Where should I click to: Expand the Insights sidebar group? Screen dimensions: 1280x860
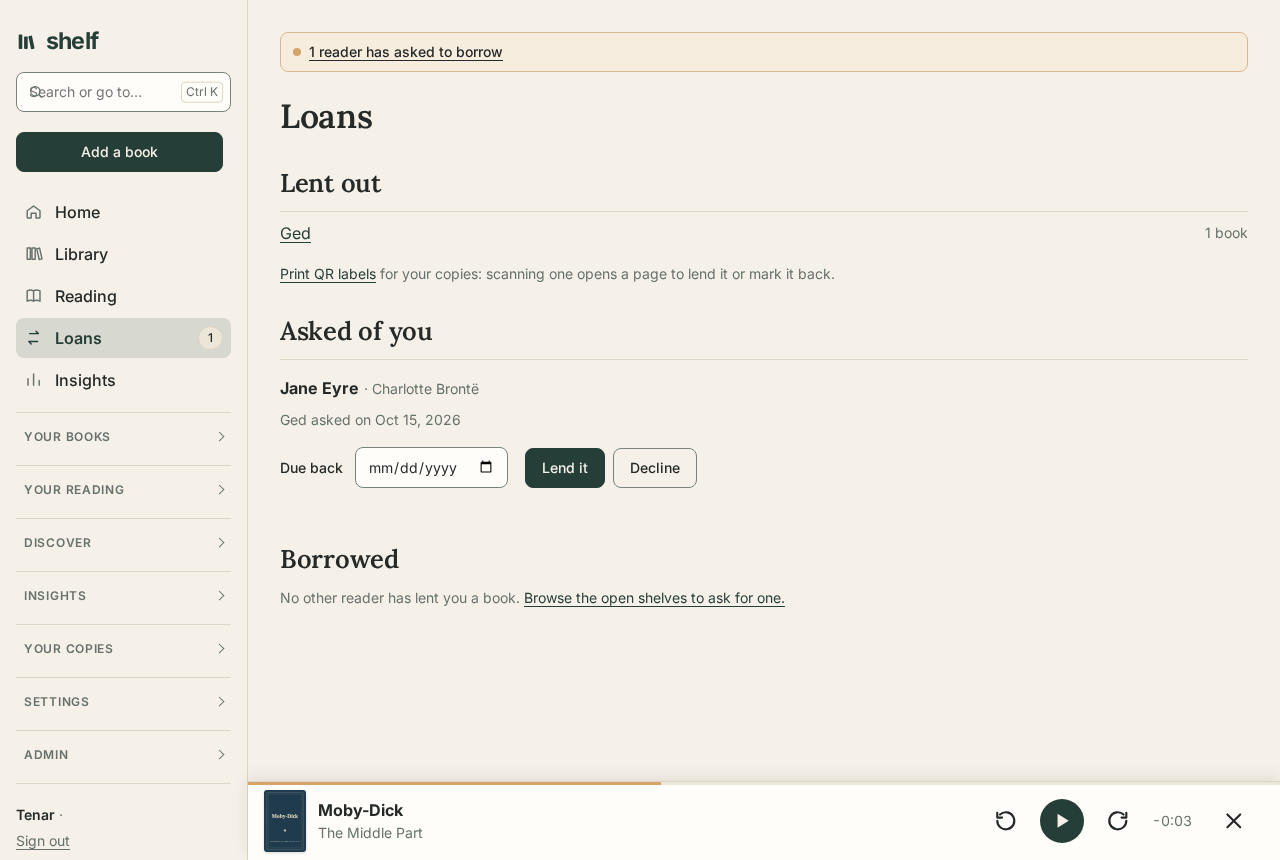123,596
